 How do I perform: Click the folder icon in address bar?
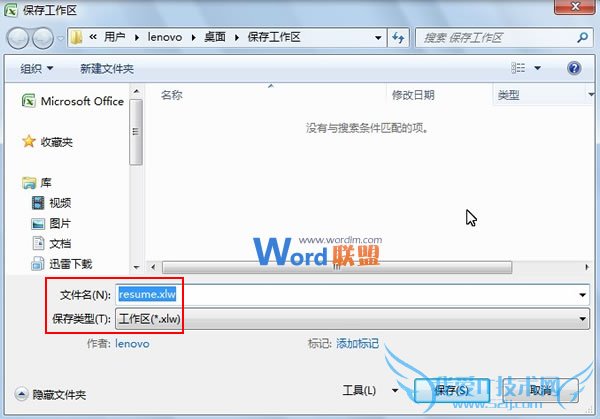(77, 37)
